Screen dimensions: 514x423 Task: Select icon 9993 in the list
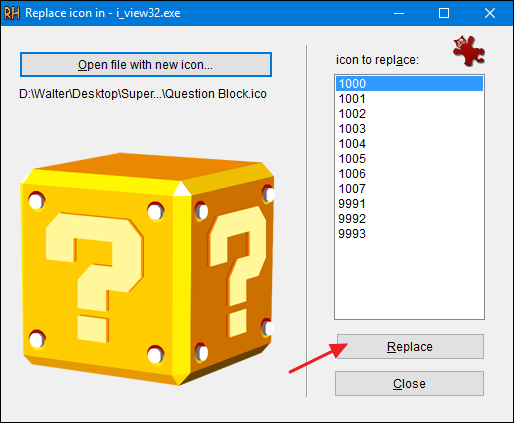[409, 234]
